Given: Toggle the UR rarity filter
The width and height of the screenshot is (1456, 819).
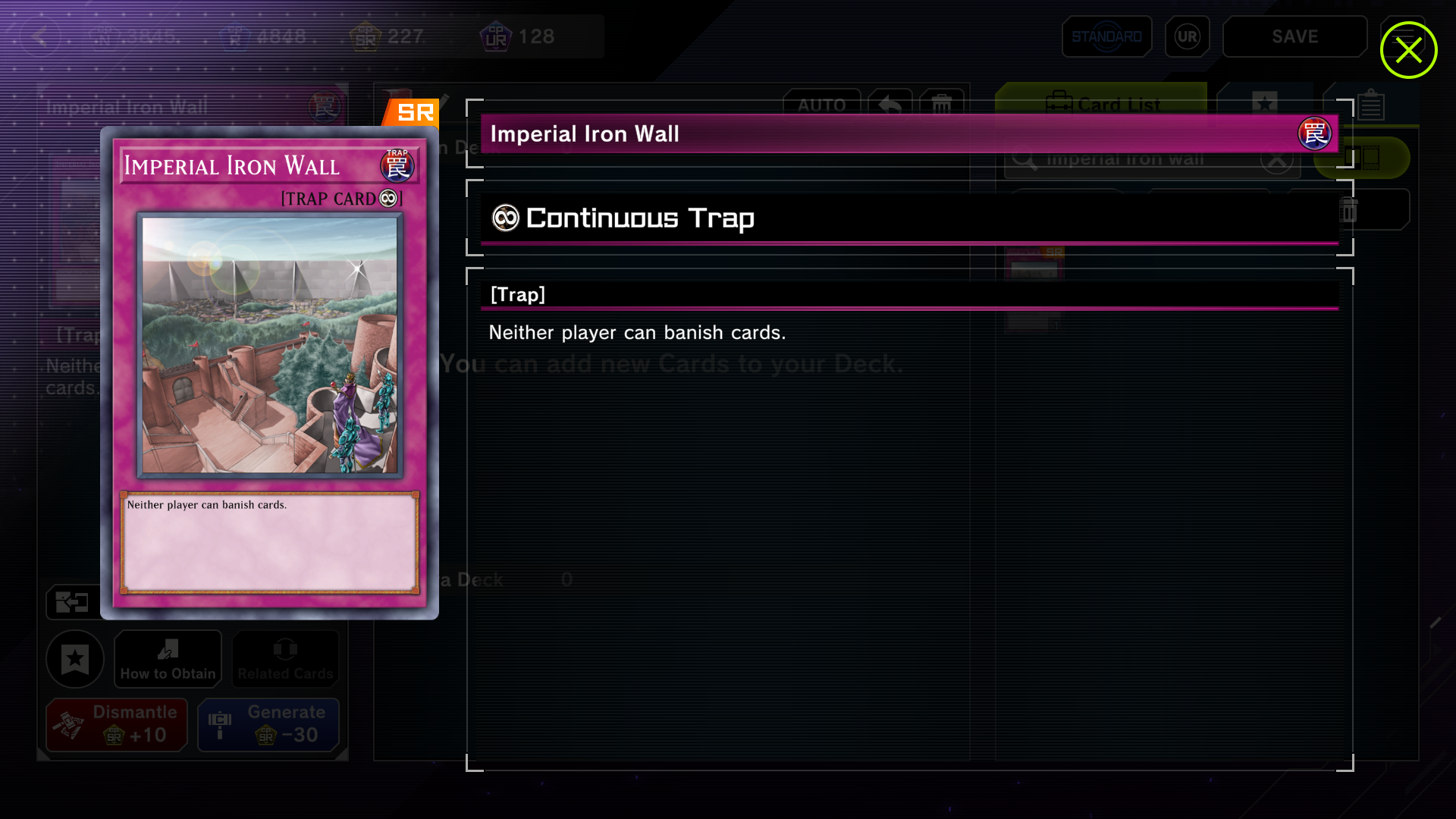Looking at the screenshot, I should coord(1188,36).
